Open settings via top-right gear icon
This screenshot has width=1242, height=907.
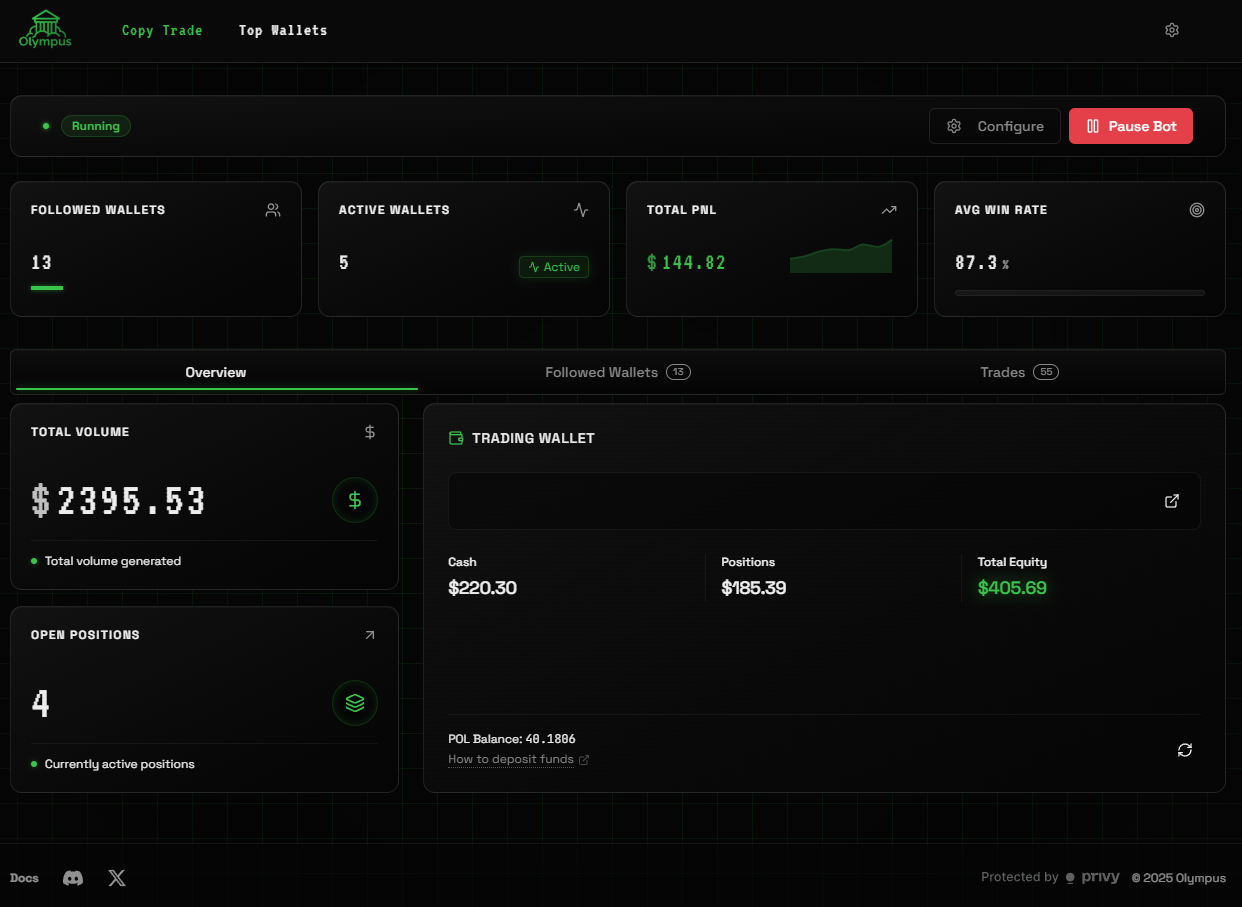[1172, 30]
